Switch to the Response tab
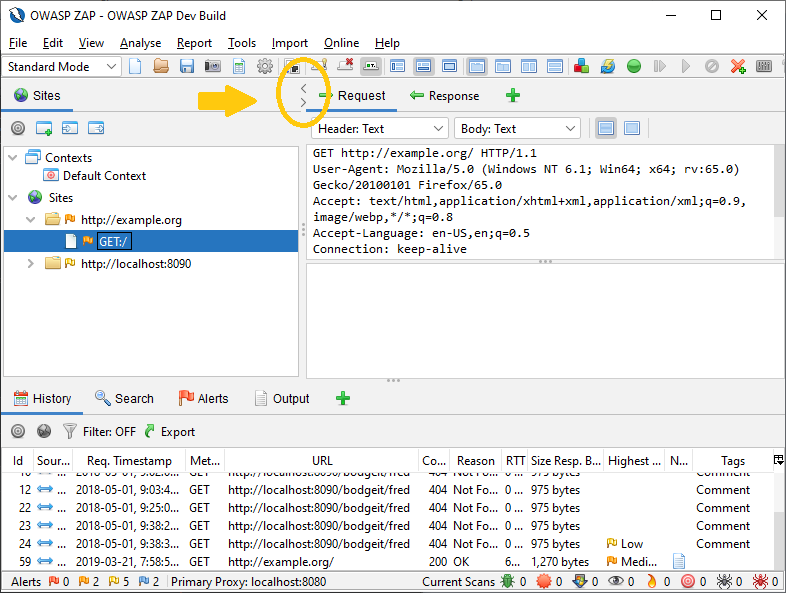Viewport: 786px width, 593px height. 445,96
